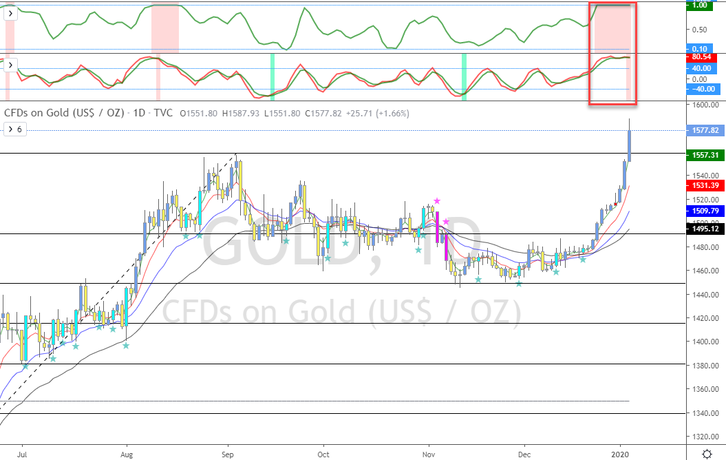The width and height of the screenshot is (726, 460).
Task: Click the CFDs on Gold symbol title
Action: point(64,113)
